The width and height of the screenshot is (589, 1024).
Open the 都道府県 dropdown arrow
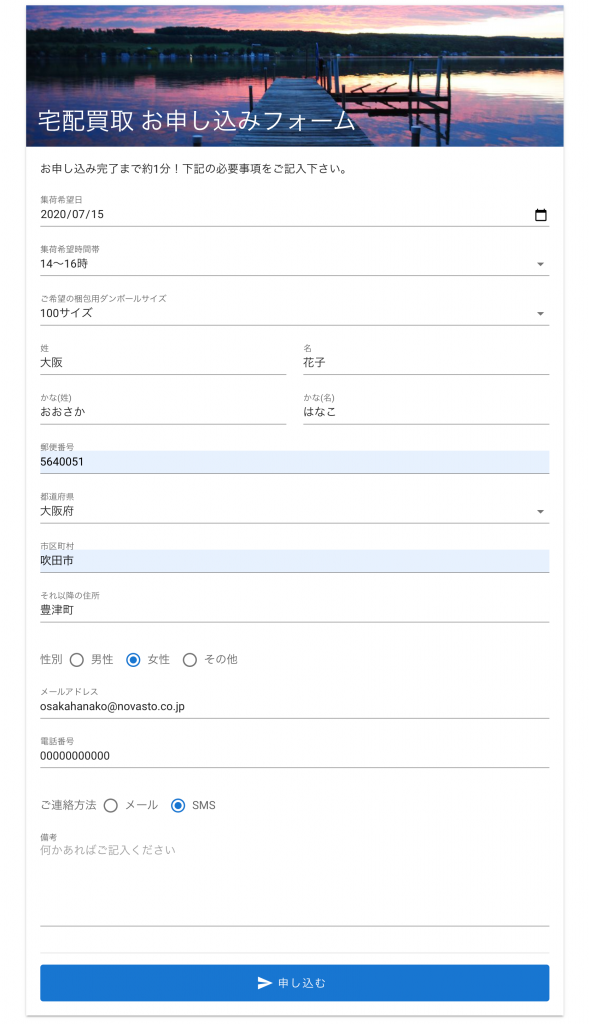tap(540, 511)
